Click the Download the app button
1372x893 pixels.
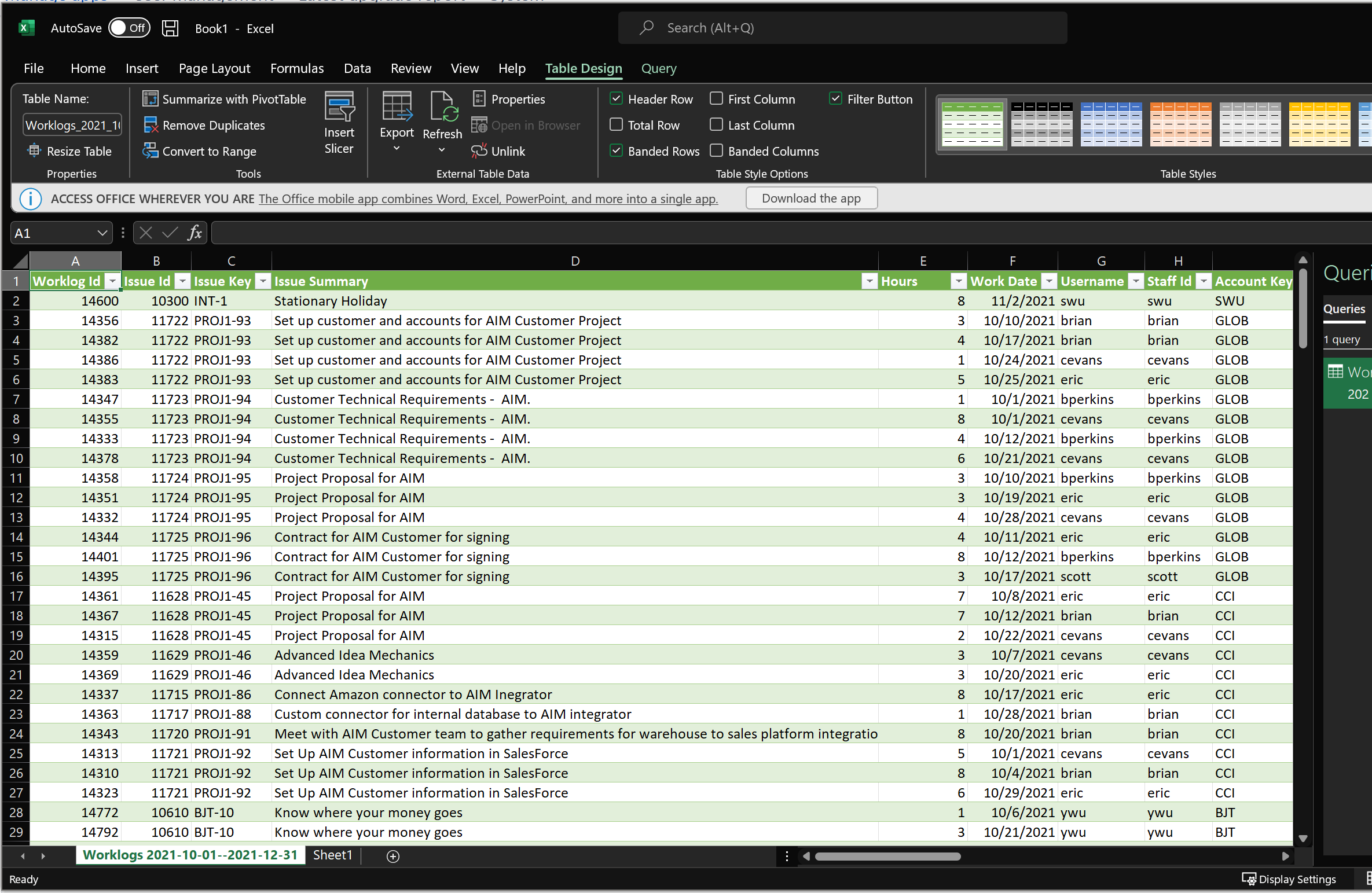coord(811,199)
